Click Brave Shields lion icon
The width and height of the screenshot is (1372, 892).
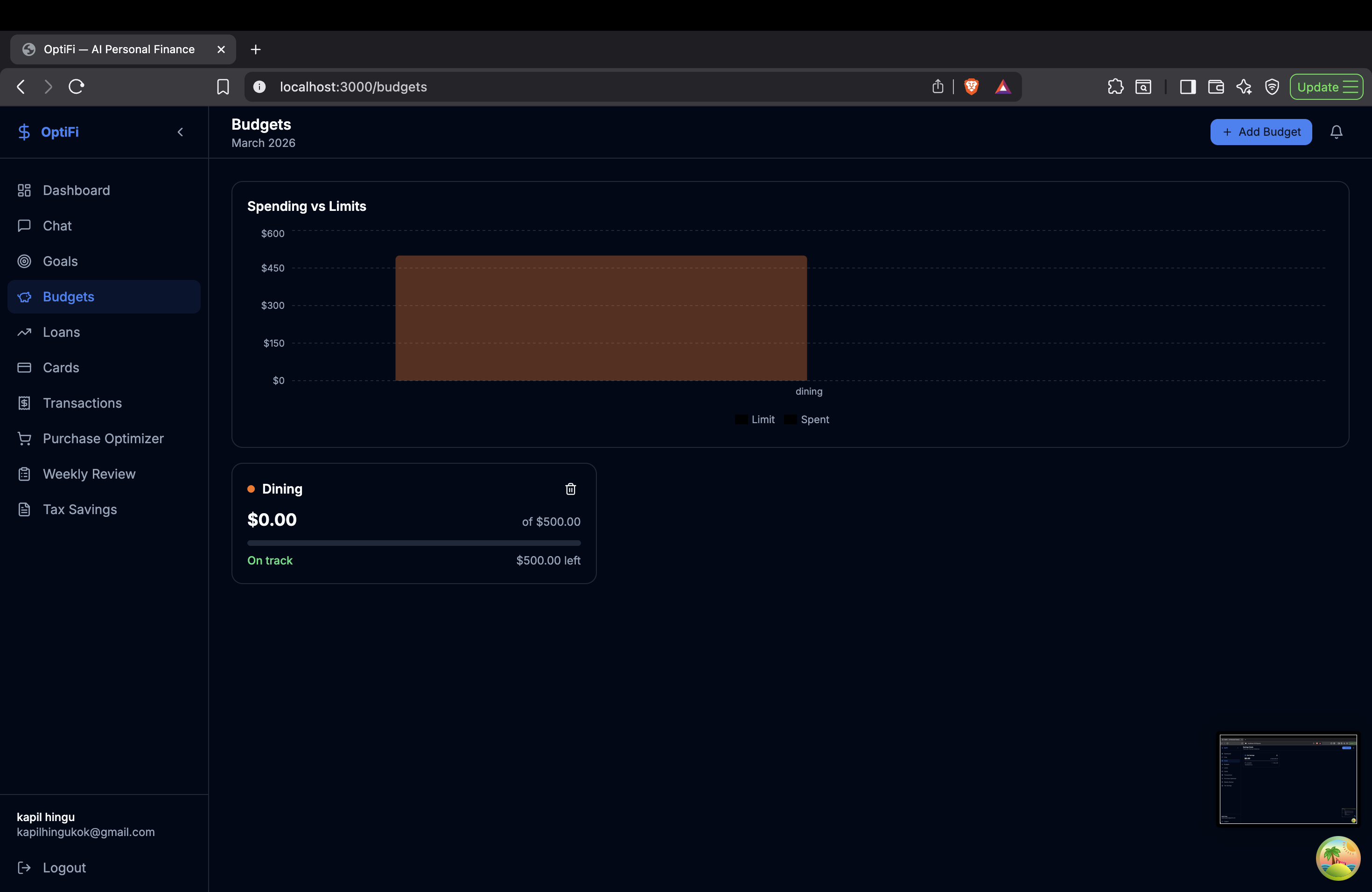(x=971, y=86)
